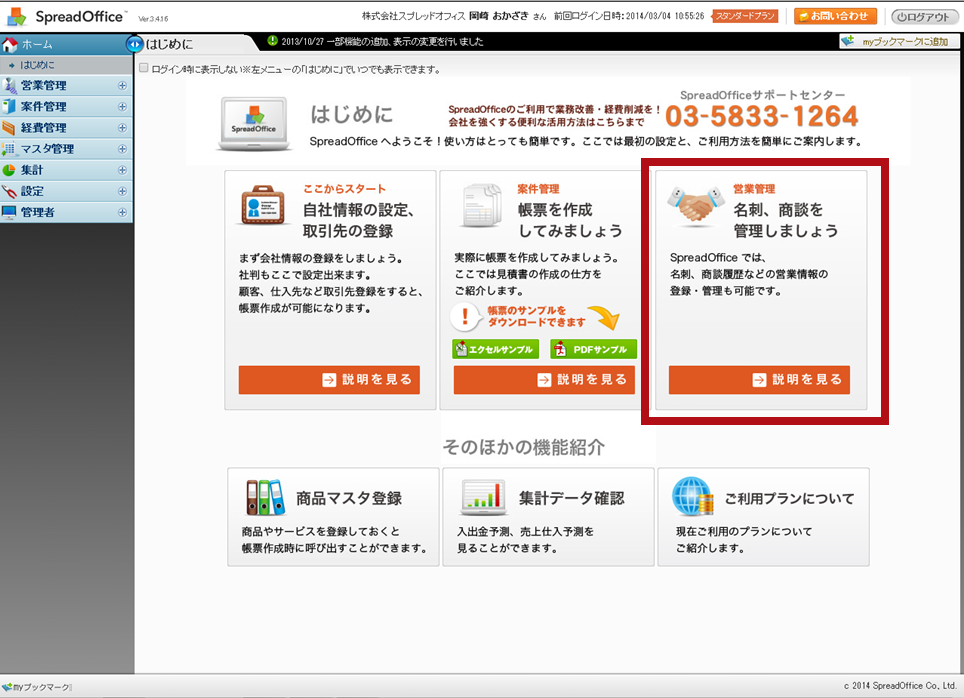This screenshot has height=698, width=964.
Task: Expand 案件管理 with its plus button
Action: point(122,107)
